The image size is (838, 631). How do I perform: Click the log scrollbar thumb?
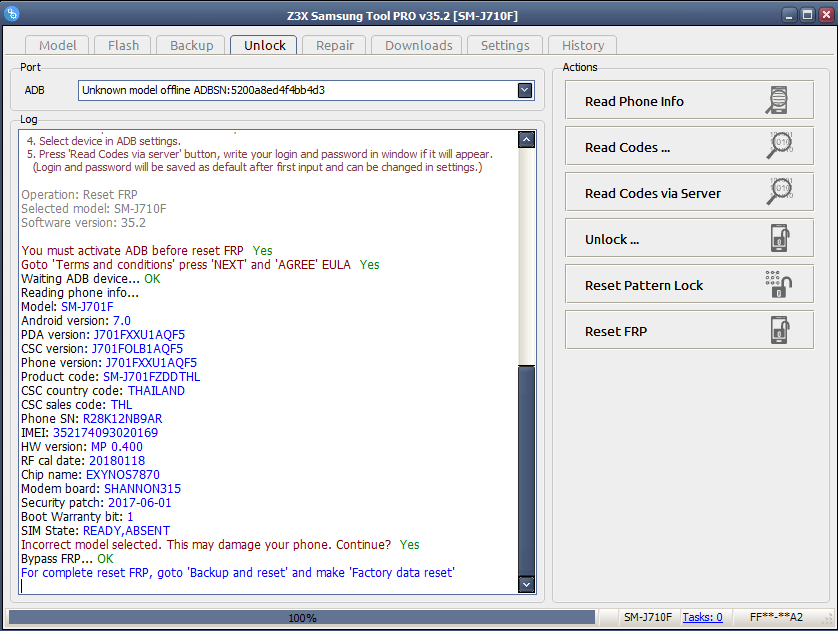(526, 470)
